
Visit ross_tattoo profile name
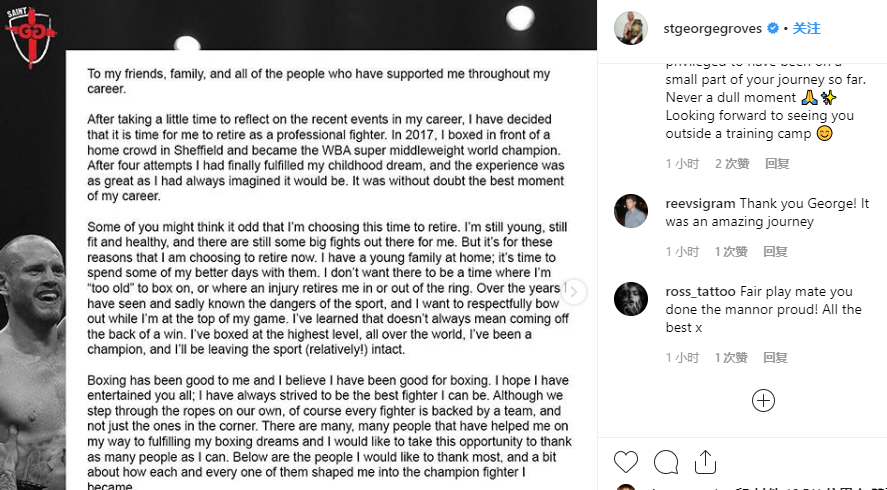701,291
